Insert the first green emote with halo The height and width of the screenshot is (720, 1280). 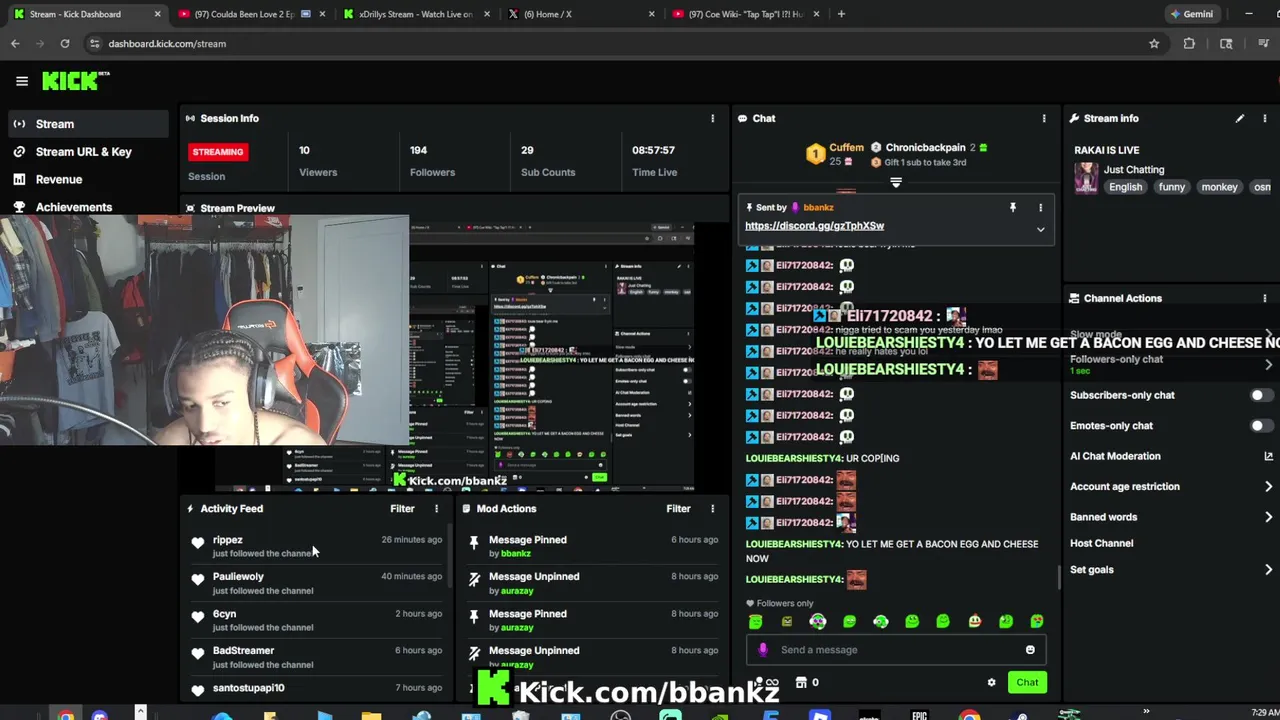pyautogui.click(x=755, y=621)
